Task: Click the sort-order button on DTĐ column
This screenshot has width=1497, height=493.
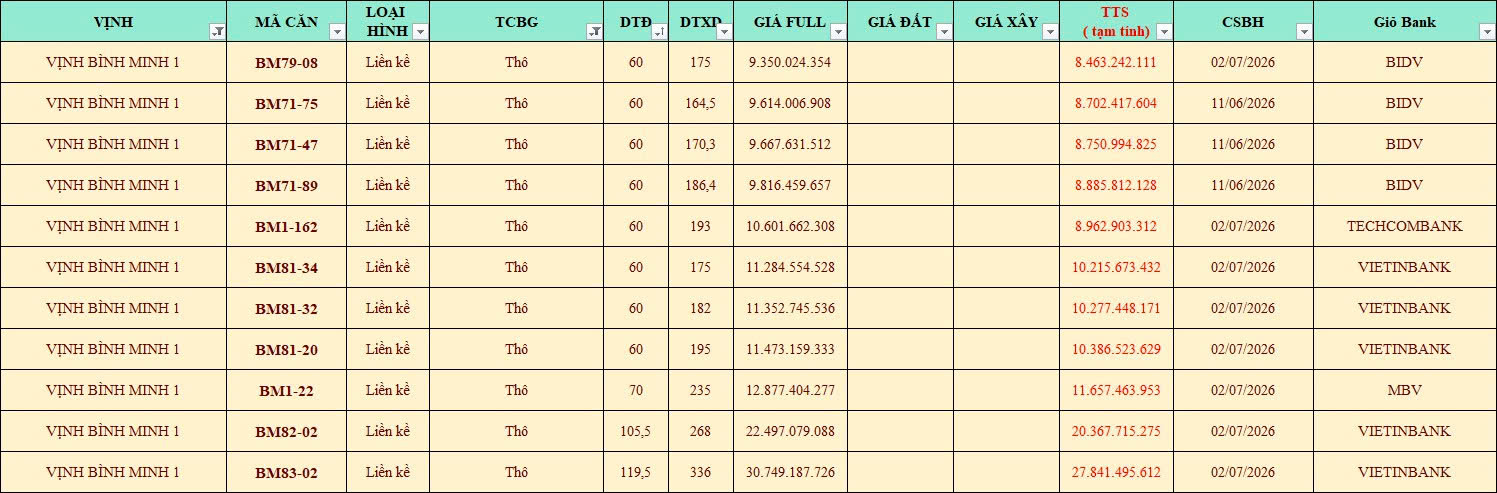Action: tap(658, 32)
